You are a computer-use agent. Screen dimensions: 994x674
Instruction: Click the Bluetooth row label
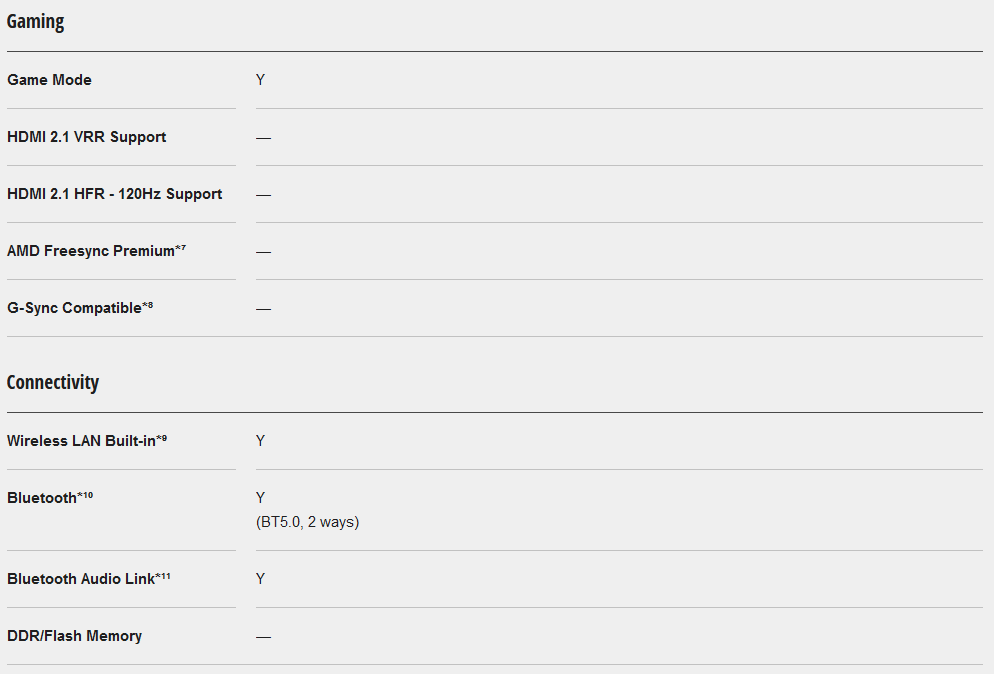(41, 498)
